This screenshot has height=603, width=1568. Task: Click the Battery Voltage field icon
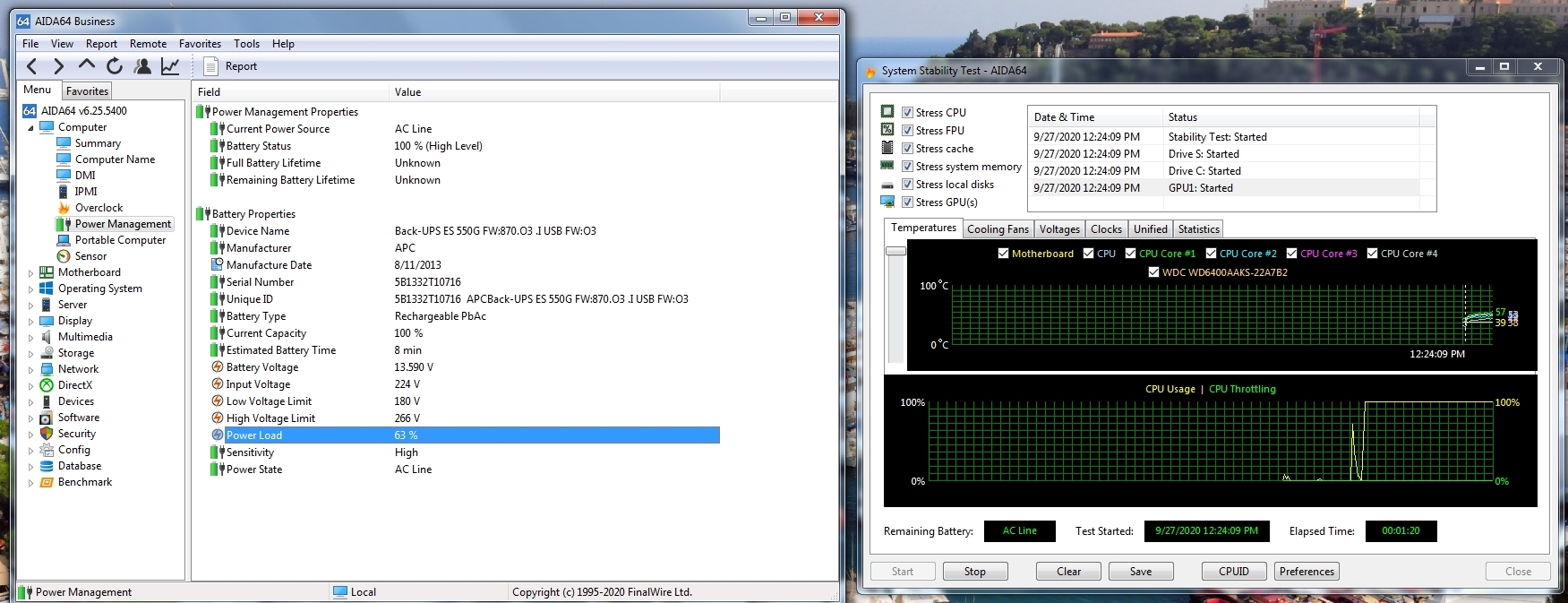tap(217, 367)
